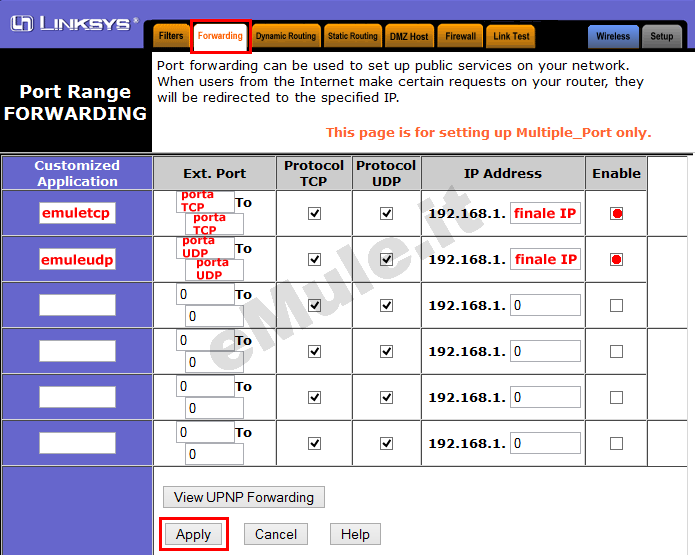
Task: Click the Customized Application header
Action: 77,173
